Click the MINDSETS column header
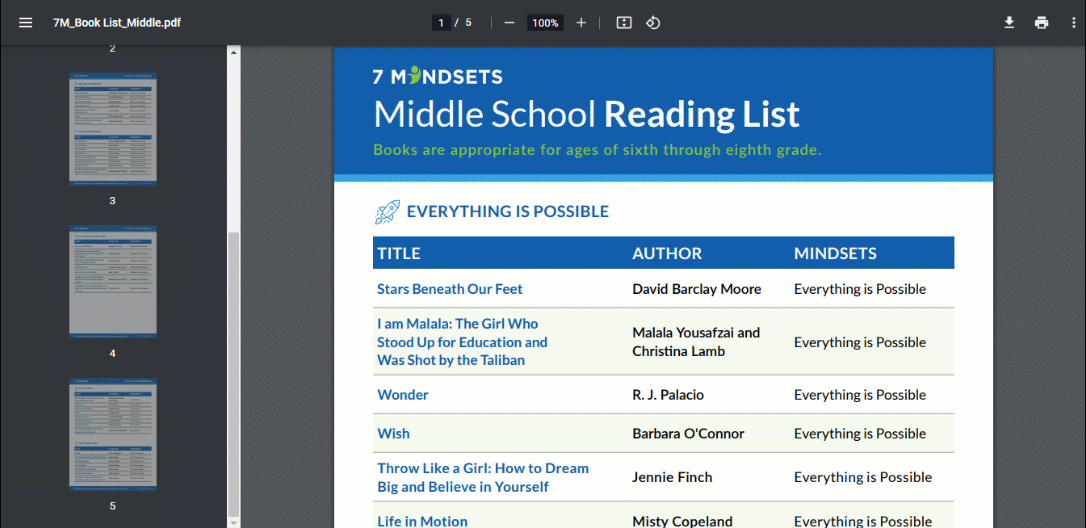Viewport: 1086px width, 528px height. point(835,253)
